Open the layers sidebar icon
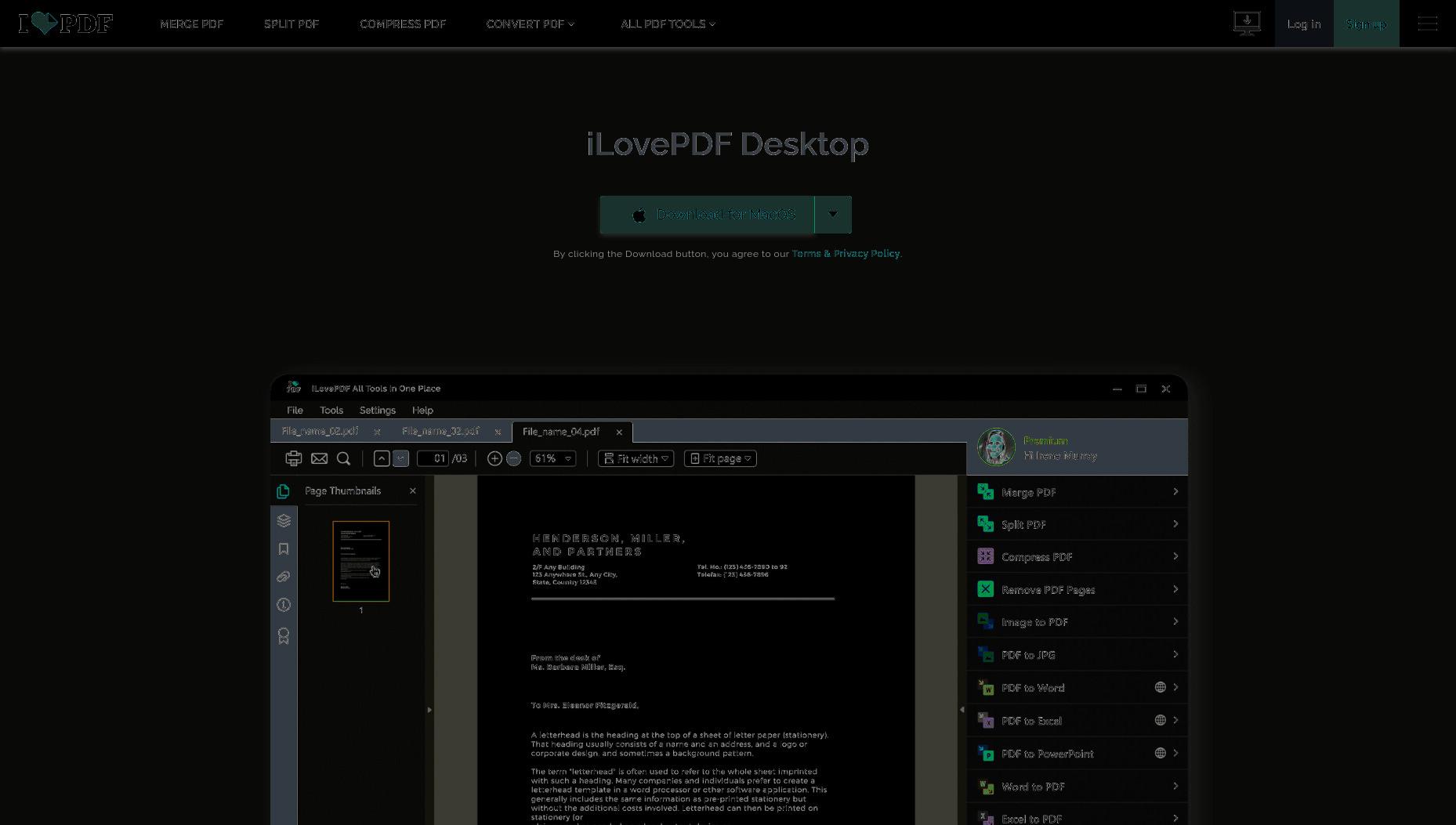The image size is (1456, 825). pyautogui.click(x=284, y=521)
